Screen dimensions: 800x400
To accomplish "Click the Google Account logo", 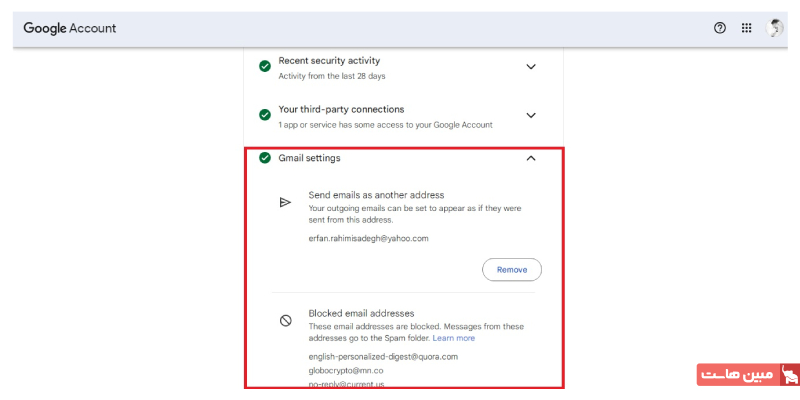I will pos(70,28).
